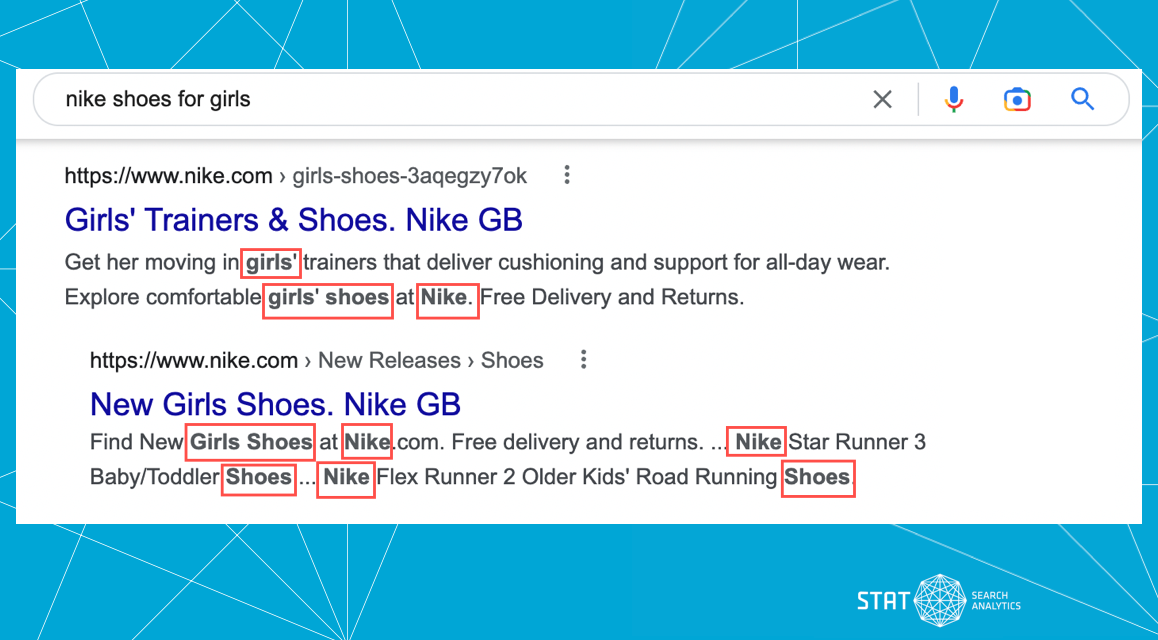Image resolution: width=1158 pixels, height=640 pixels.
Task: Start voice search with the microphone icon
Action: [x=953, y=99]
